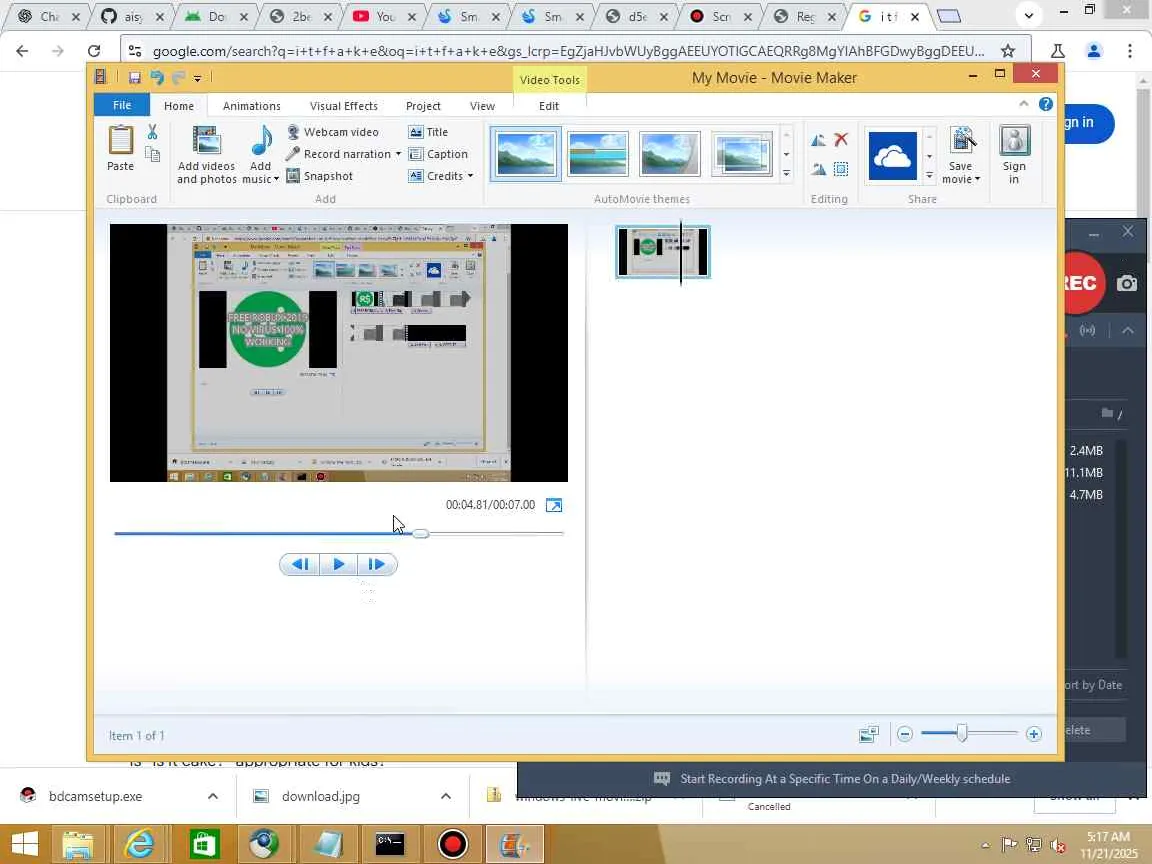Switch to the Home tab
This screenshot has width=1152, height=864.
pos(179,106)
